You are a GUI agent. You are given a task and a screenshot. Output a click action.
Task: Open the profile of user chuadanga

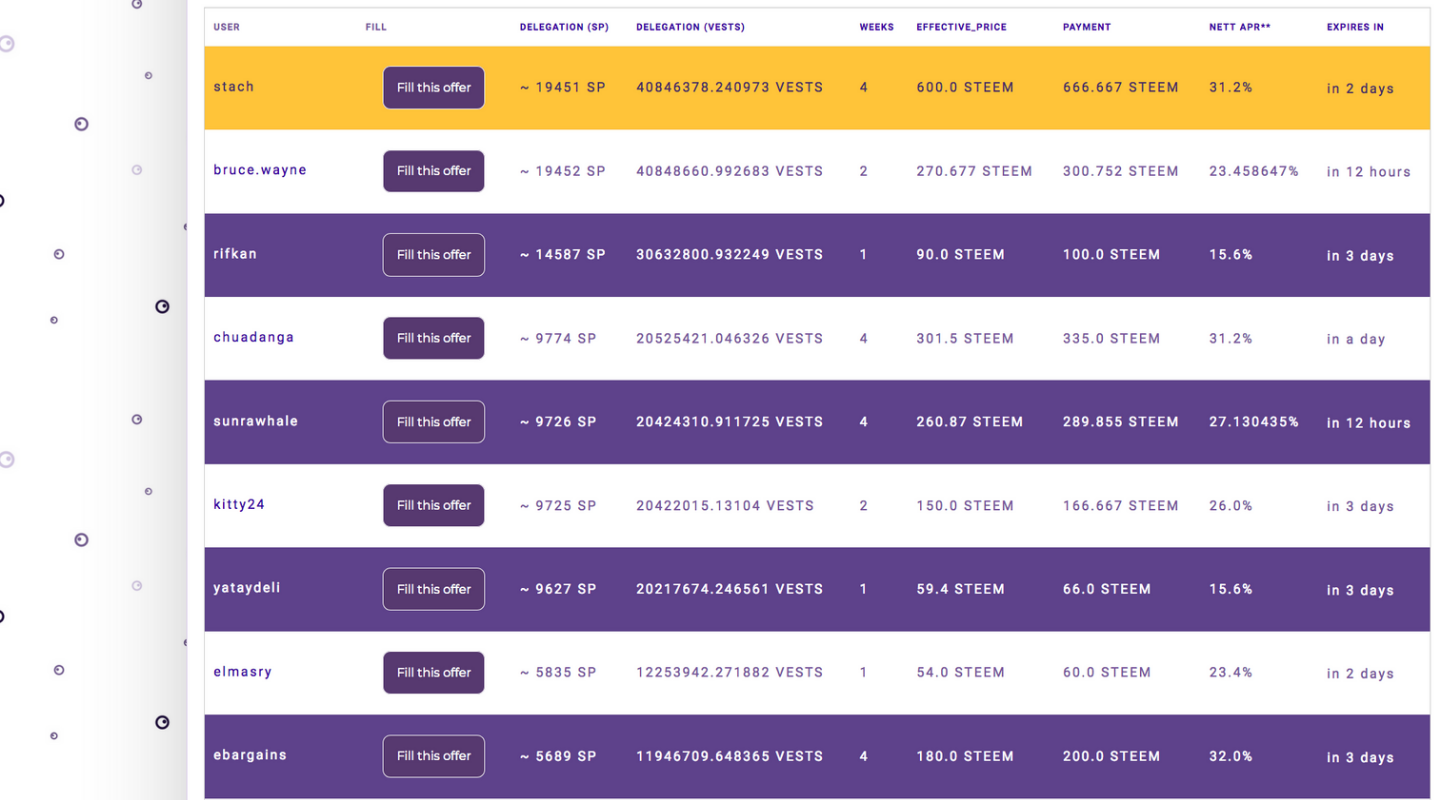tap(253, 337)
